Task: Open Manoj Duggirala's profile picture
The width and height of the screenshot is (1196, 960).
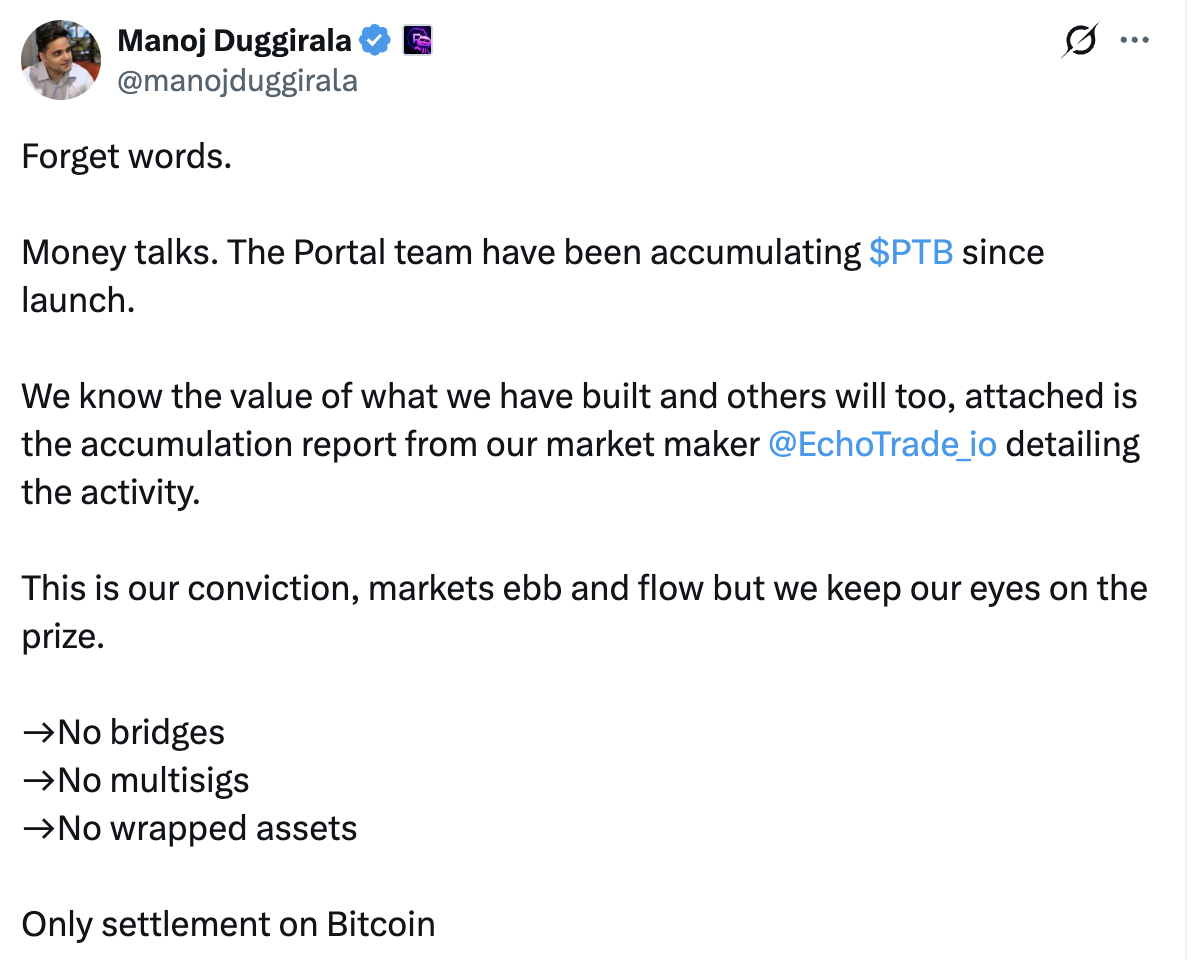Action: coord(61,60)
